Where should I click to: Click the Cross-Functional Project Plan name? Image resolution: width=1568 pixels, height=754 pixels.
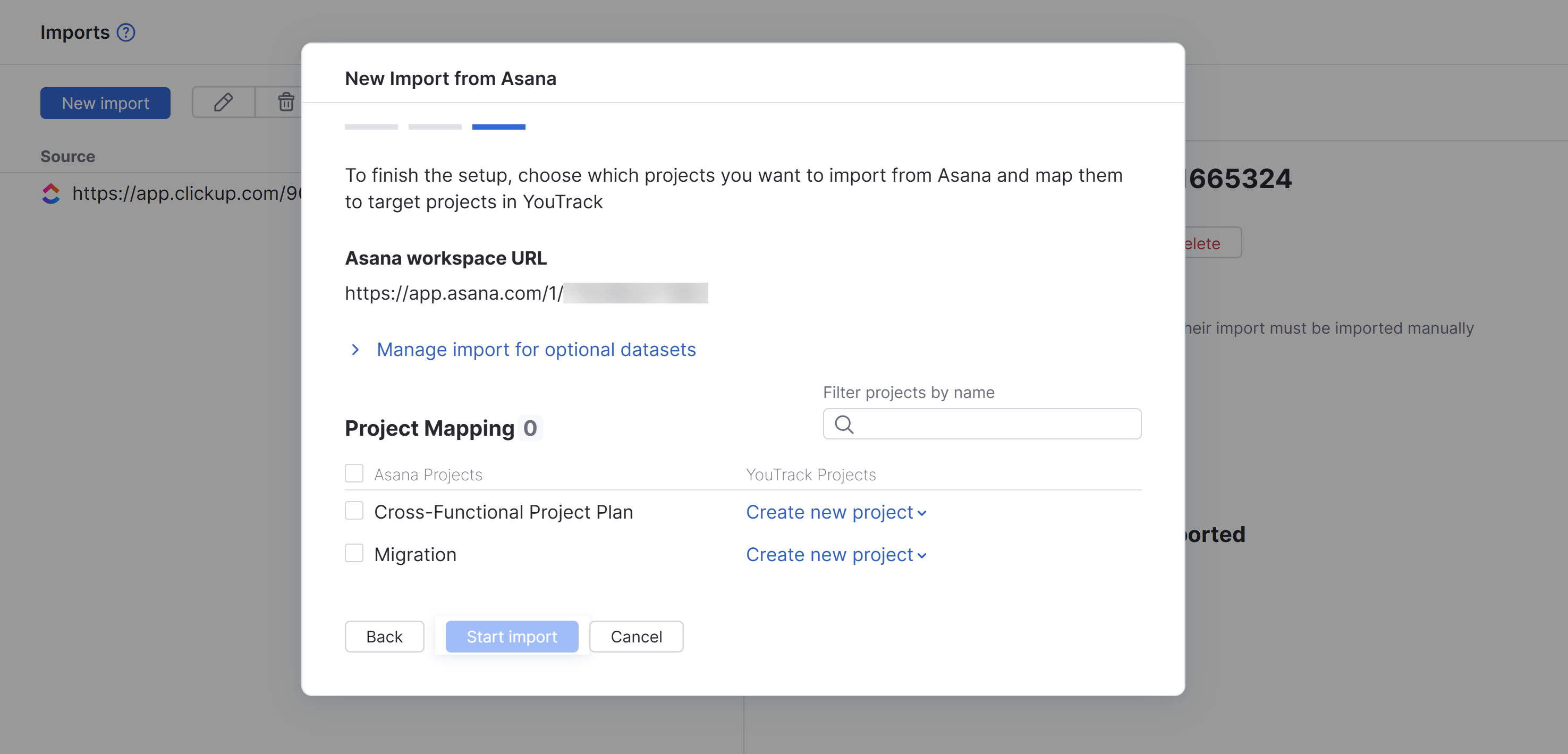coord(503,512)
